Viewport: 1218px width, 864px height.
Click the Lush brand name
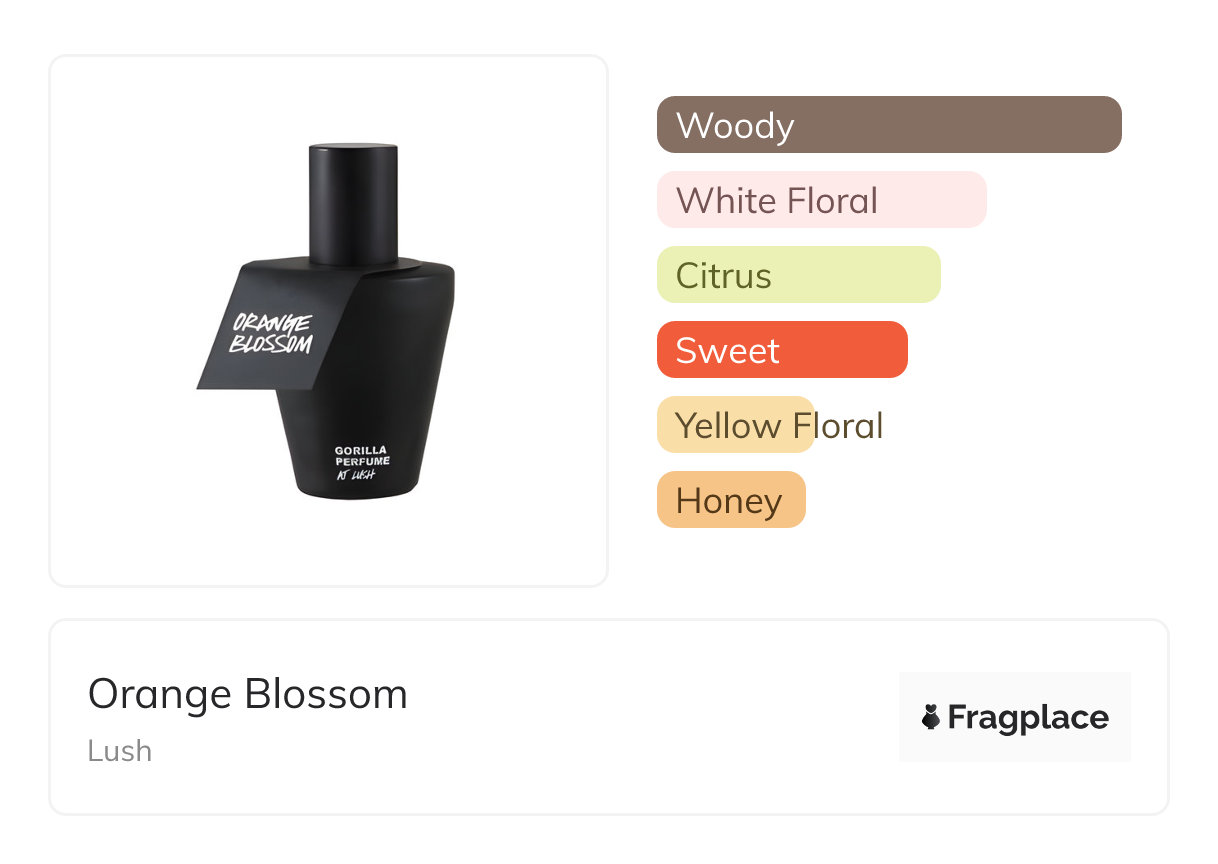[119, 750]
